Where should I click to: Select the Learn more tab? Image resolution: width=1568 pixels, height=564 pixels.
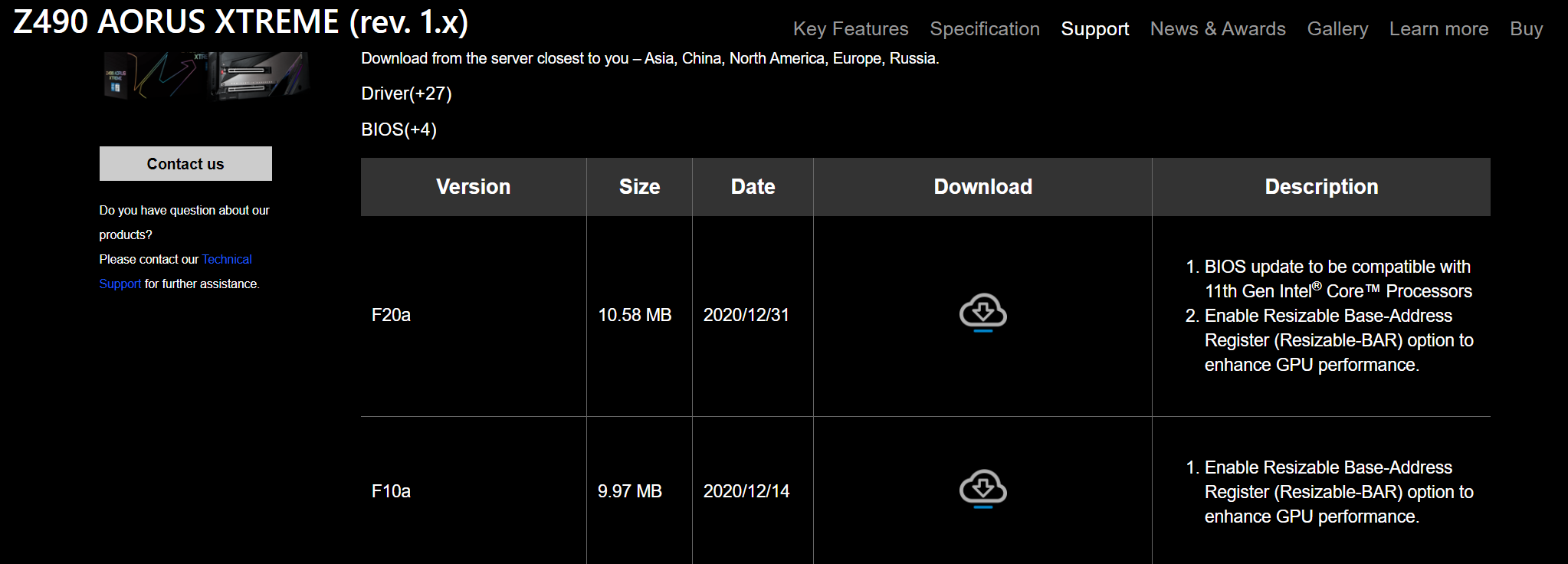click(x=1438, y=29)
